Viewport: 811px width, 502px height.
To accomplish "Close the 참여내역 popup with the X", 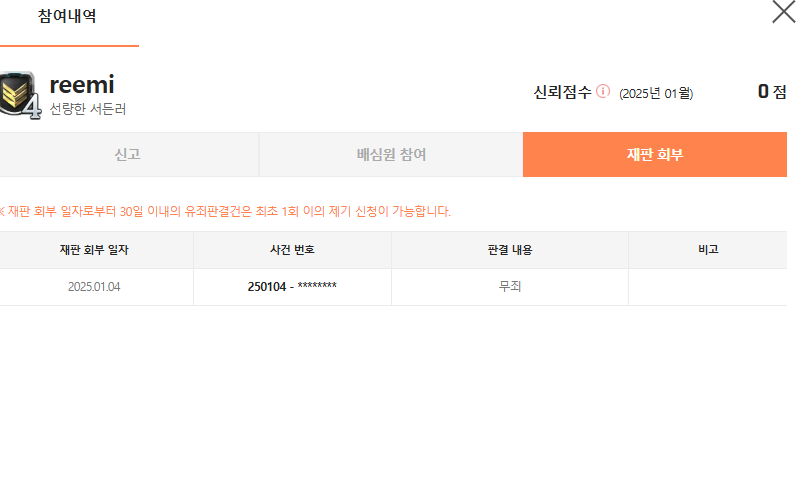I will pos(784,12).
